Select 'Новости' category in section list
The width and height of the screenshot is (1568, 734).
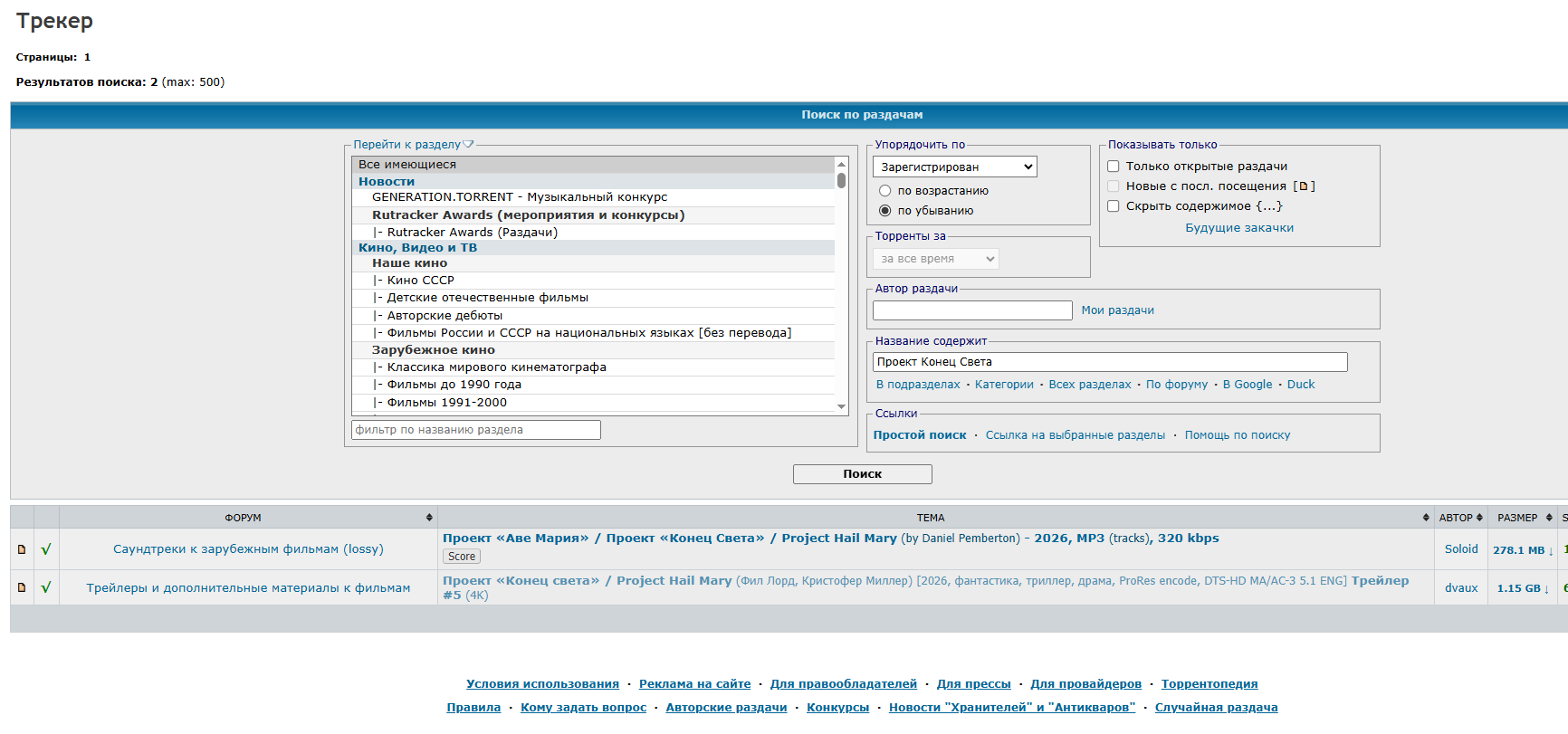pos(593,181)
